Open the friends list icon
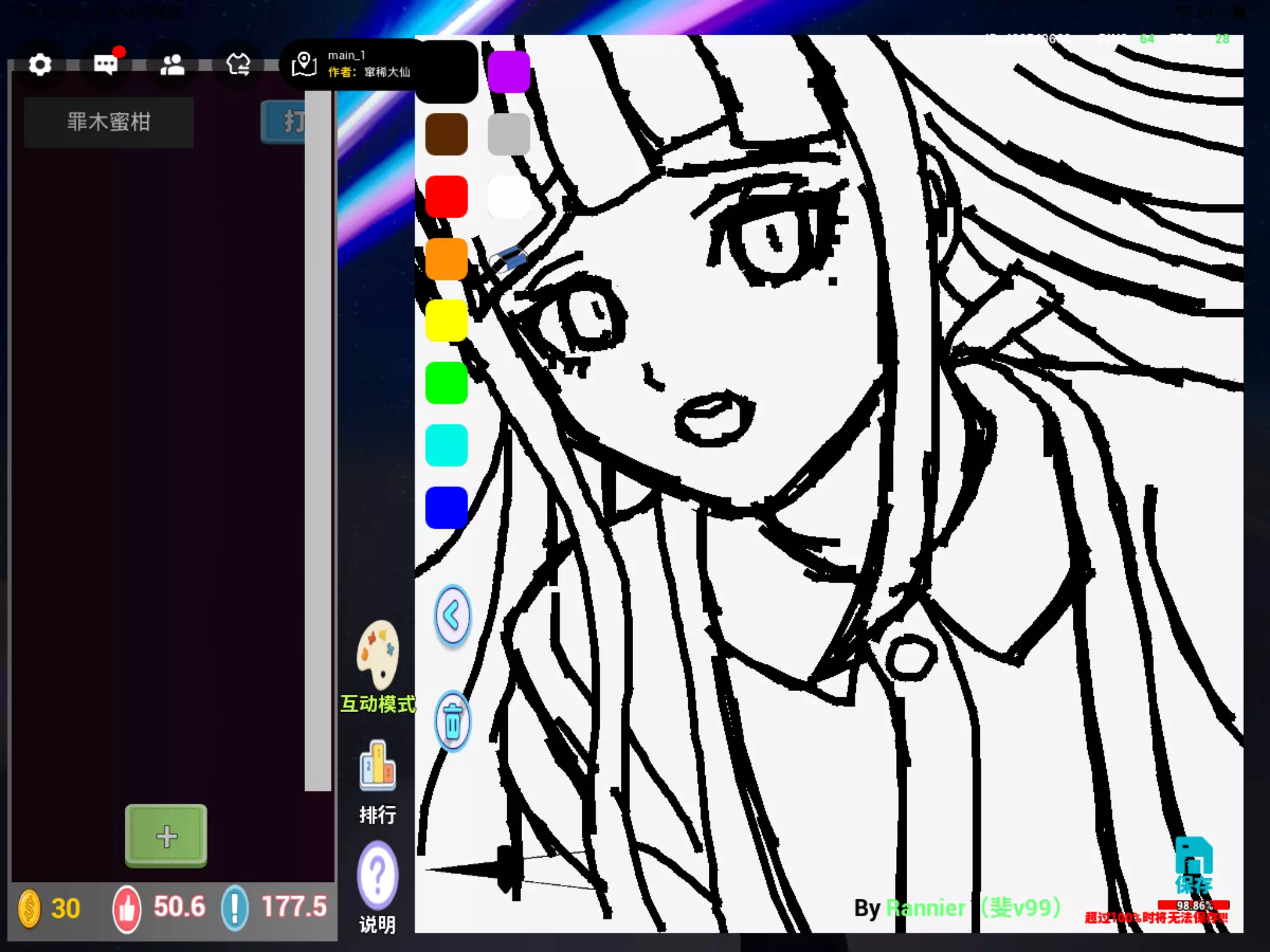Viewport: 1270px width, 952px height. [x=172, y=64]
